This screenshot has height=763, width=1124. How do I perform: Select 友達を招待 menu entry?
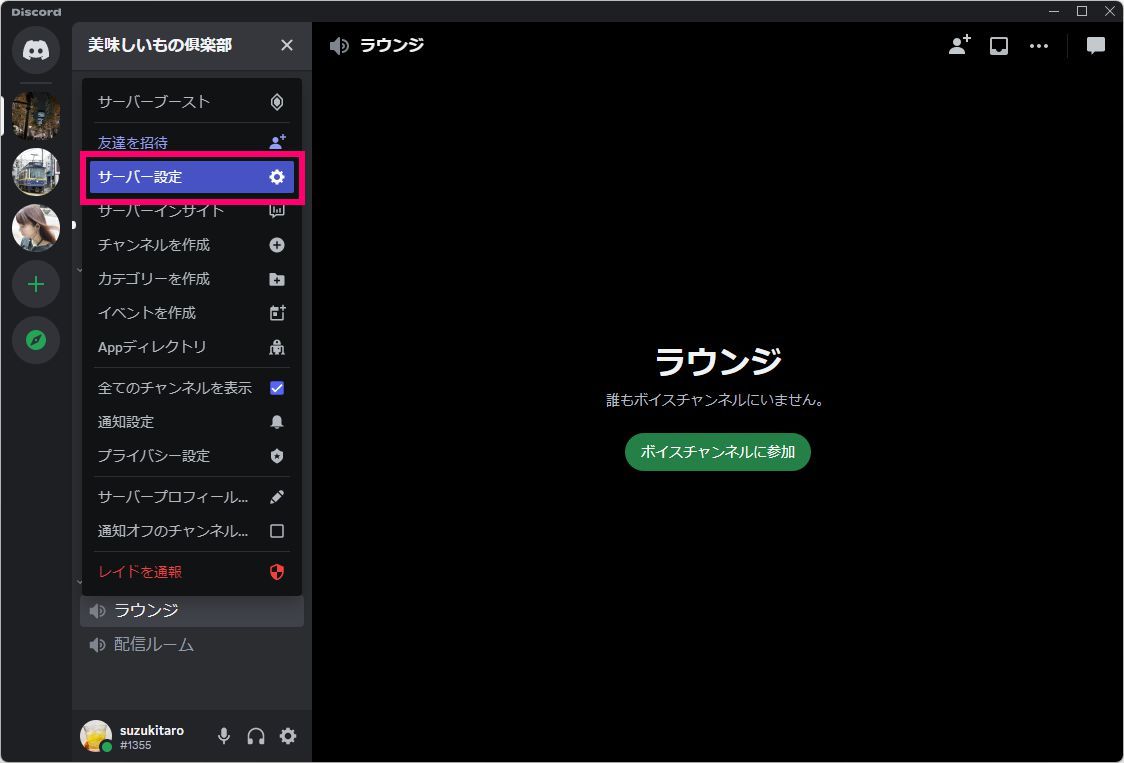tap(191, 142)
